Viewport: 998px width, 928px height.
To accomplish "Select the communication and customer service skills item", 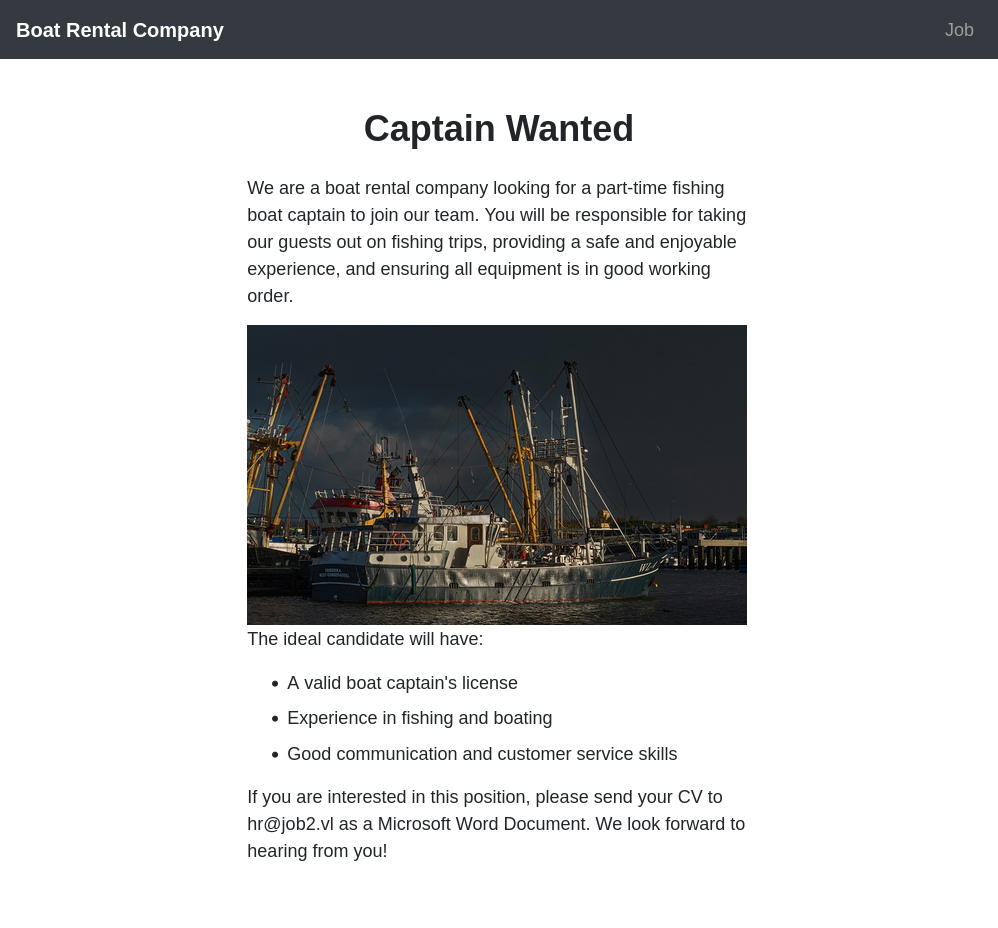I will click(482, 754).
